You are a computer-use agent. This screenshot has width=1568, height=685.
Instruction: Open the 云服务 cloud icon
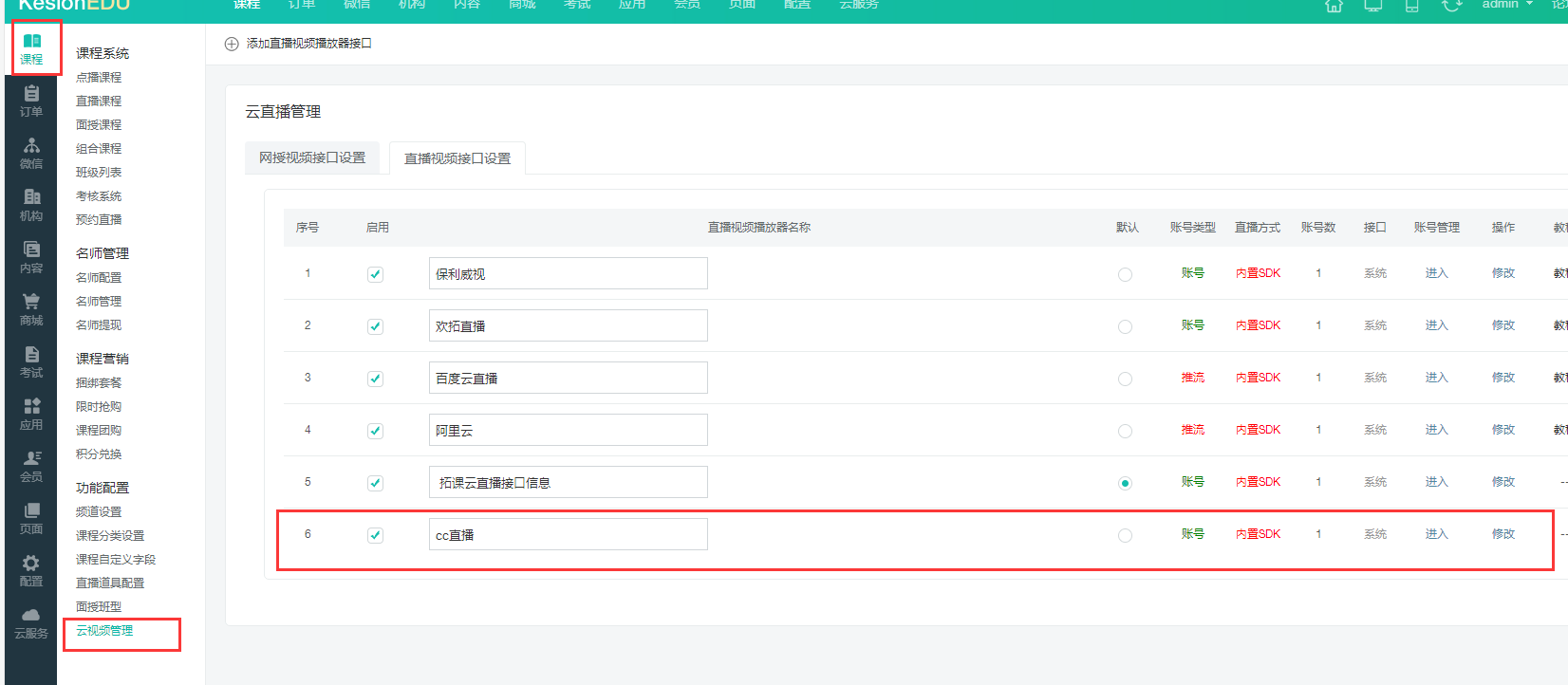pyautogui.click(x=31, y=622)
